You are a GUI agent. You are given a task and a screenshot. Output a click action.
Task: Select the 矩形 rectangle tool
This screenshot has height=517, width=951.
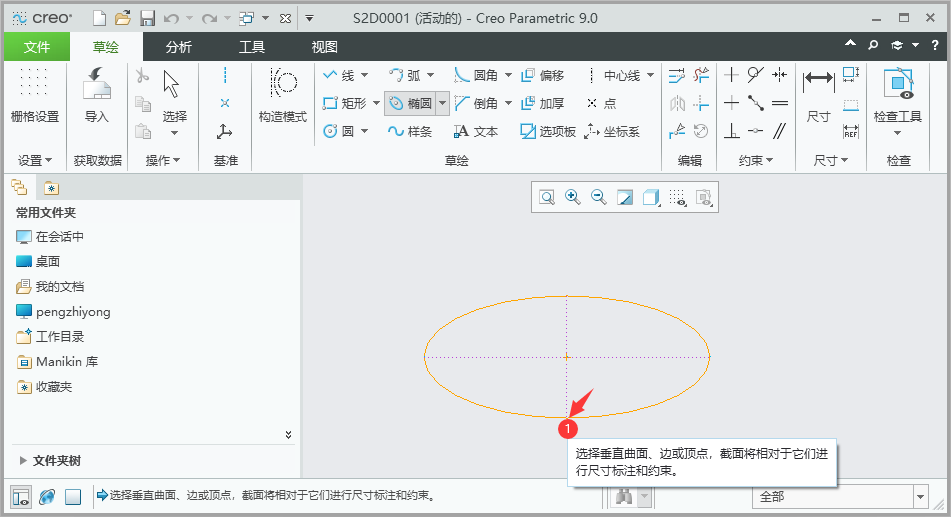tap(344, 103)
